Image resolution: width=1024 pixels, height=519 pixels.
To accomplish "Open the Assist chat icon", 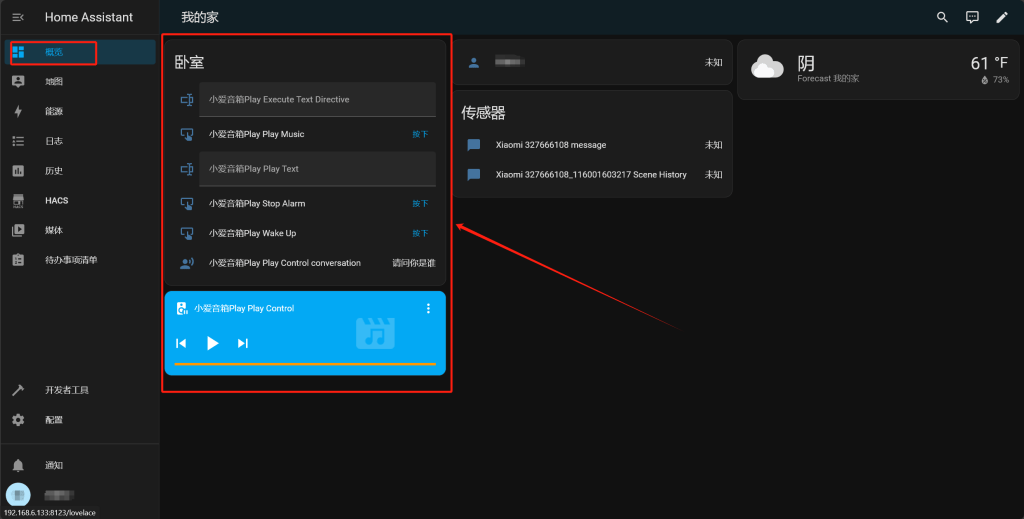I will 972,17.
